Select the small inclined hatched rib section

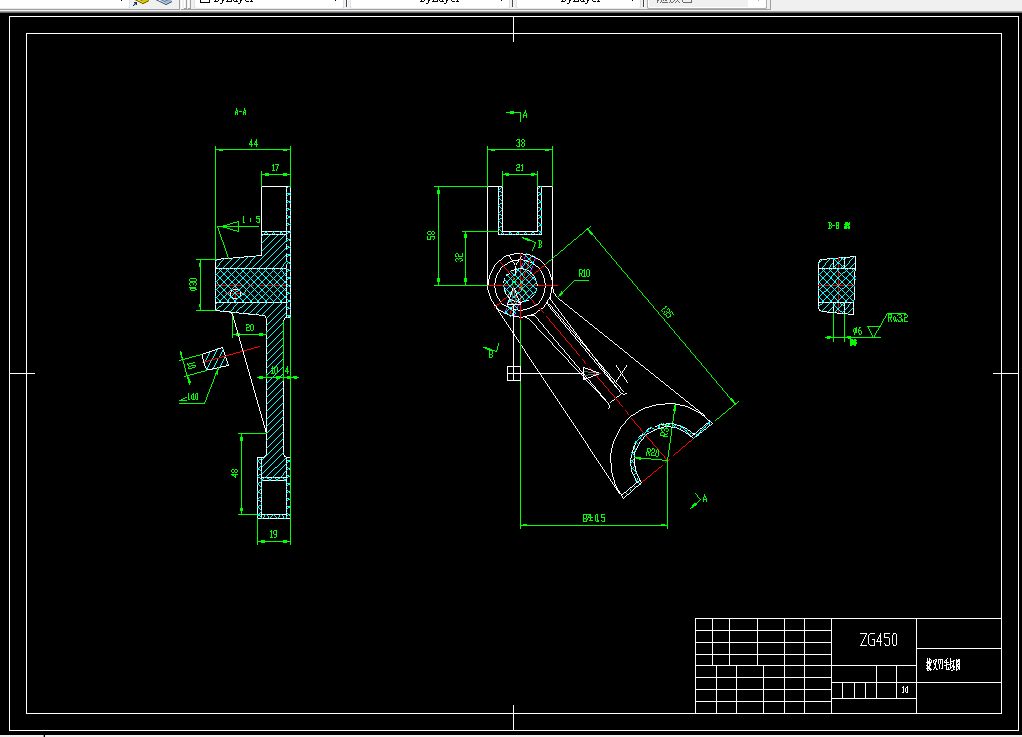[215, 359]
